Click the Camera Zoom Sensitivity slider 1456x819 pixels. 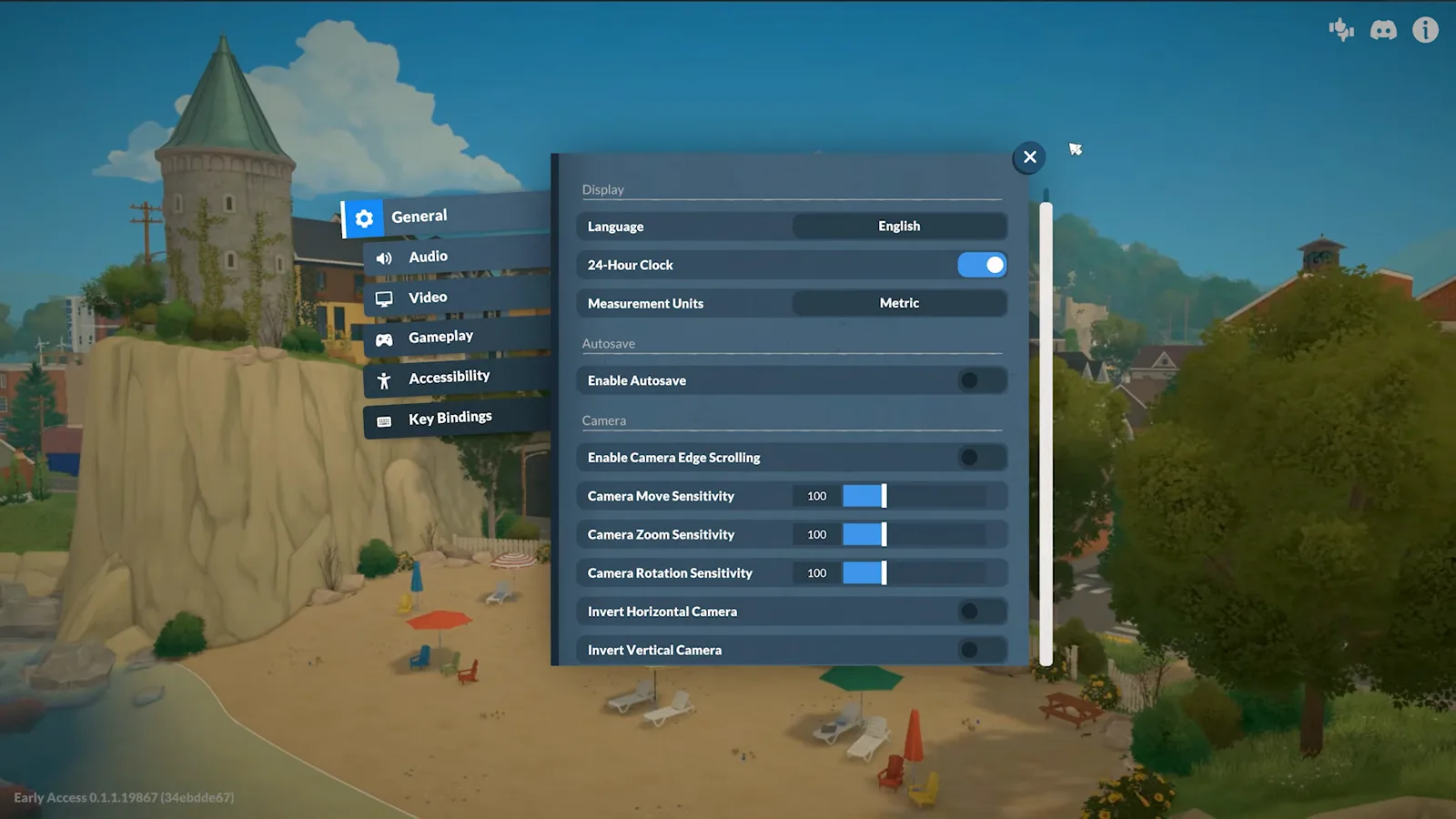[x=915, y=534]
